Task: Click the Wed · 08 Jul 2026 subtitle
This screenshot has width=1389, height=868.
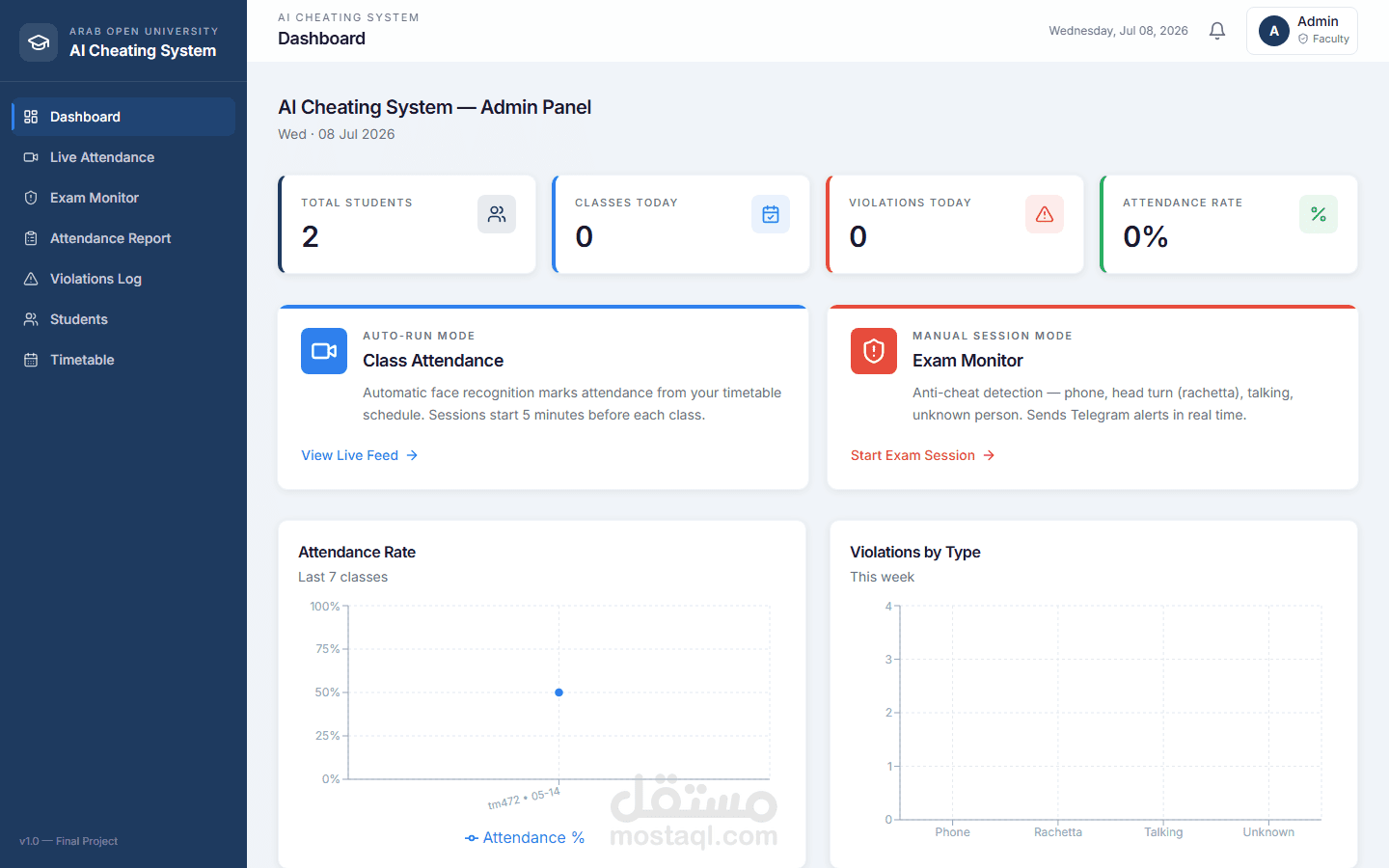Action: 337,134
